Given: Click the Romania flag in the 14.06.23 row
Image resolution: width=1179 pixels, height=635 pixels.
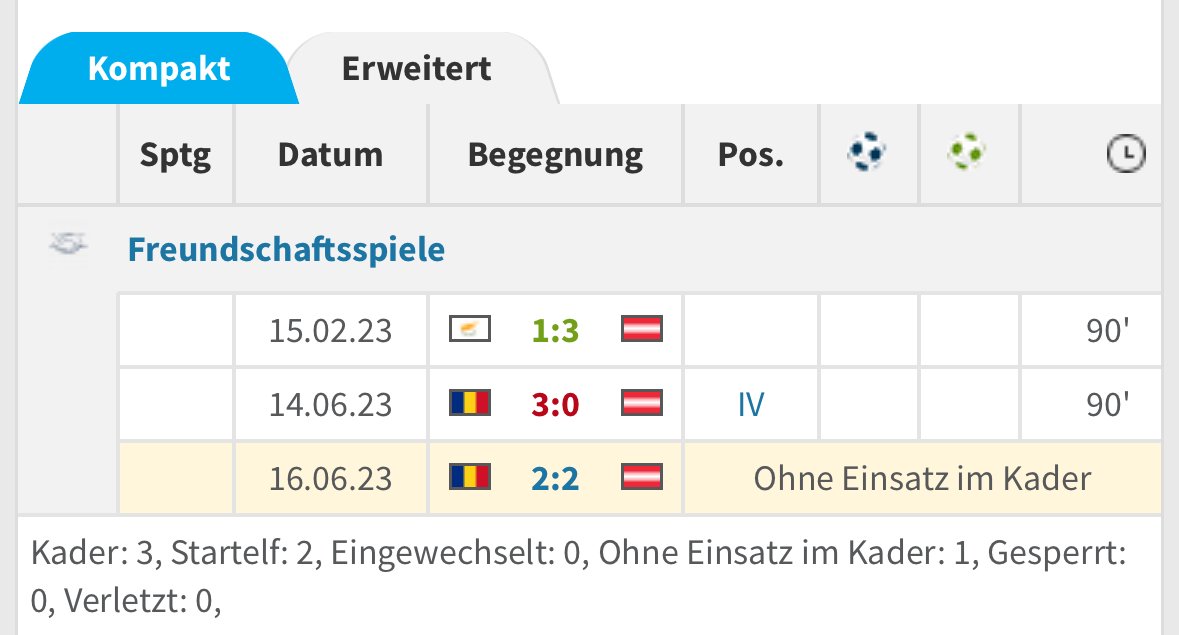Looking at the screenshot, I should (x=469, y=404).
